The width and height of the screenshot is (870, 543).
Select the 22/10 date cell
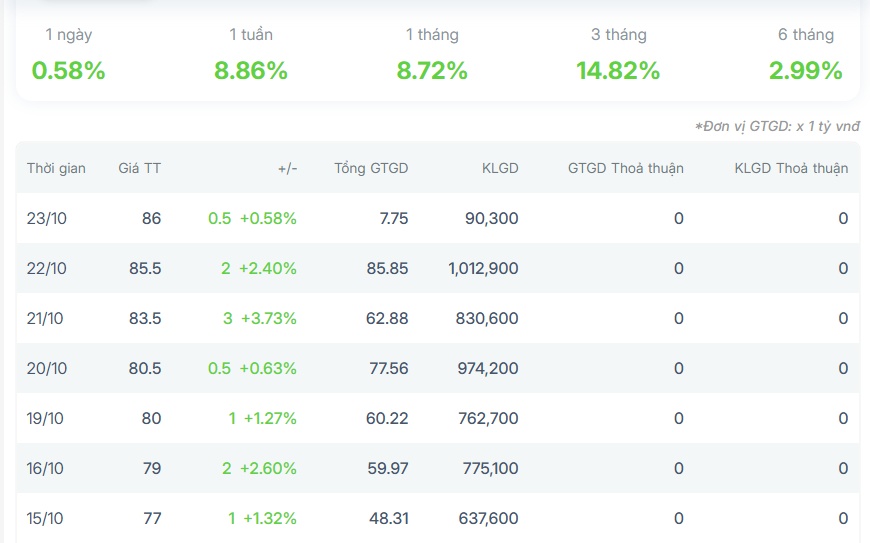(47, 268)
